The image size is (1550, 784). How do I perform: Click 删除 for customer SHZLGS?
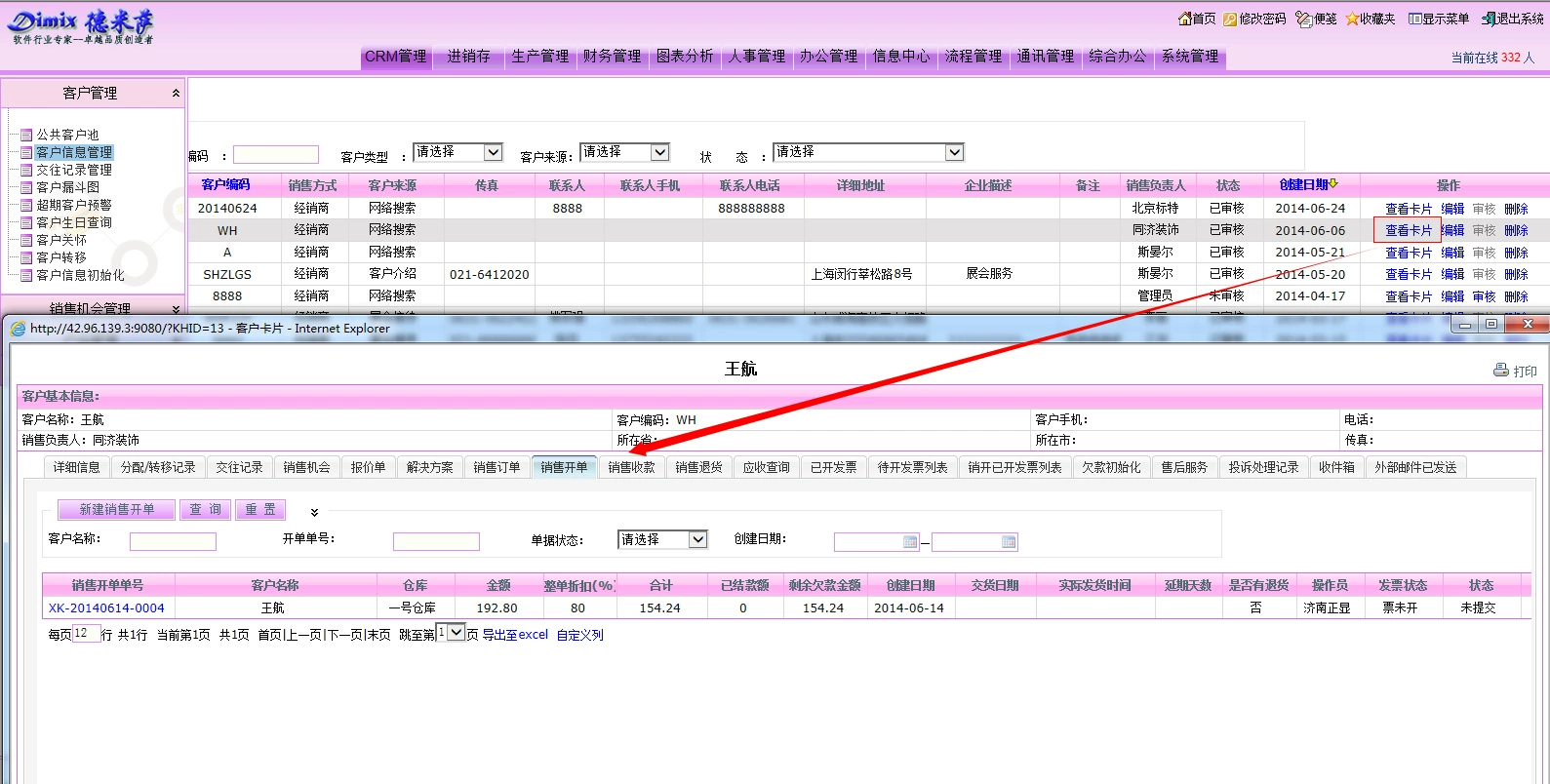1516,275
